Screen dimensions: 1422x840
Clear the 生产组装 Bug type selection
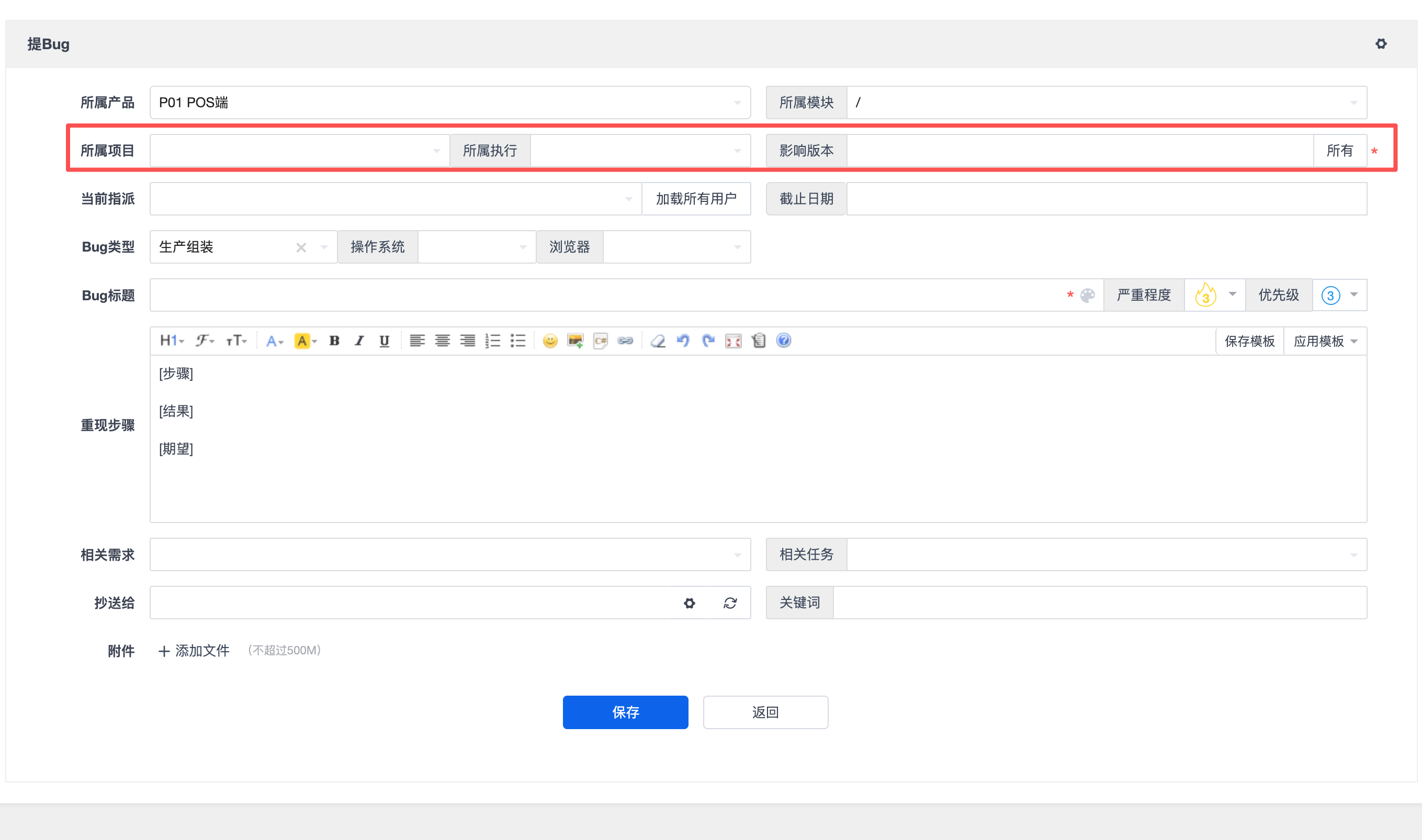[301, 247]
